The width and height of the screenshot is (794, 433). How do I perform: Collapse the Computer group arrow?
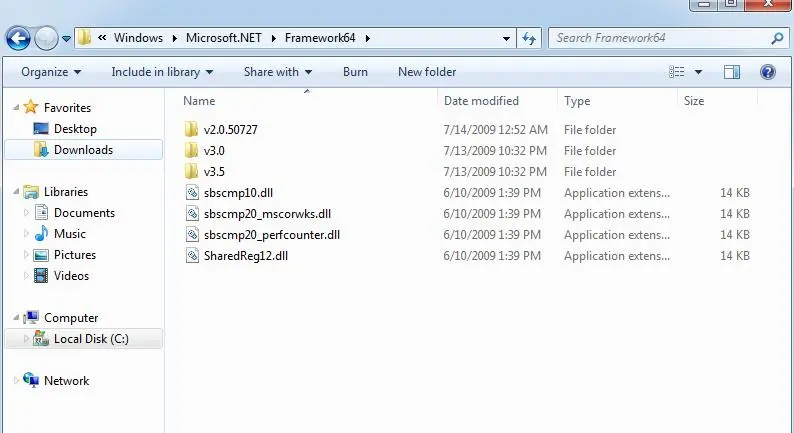[x=16, y=318]
